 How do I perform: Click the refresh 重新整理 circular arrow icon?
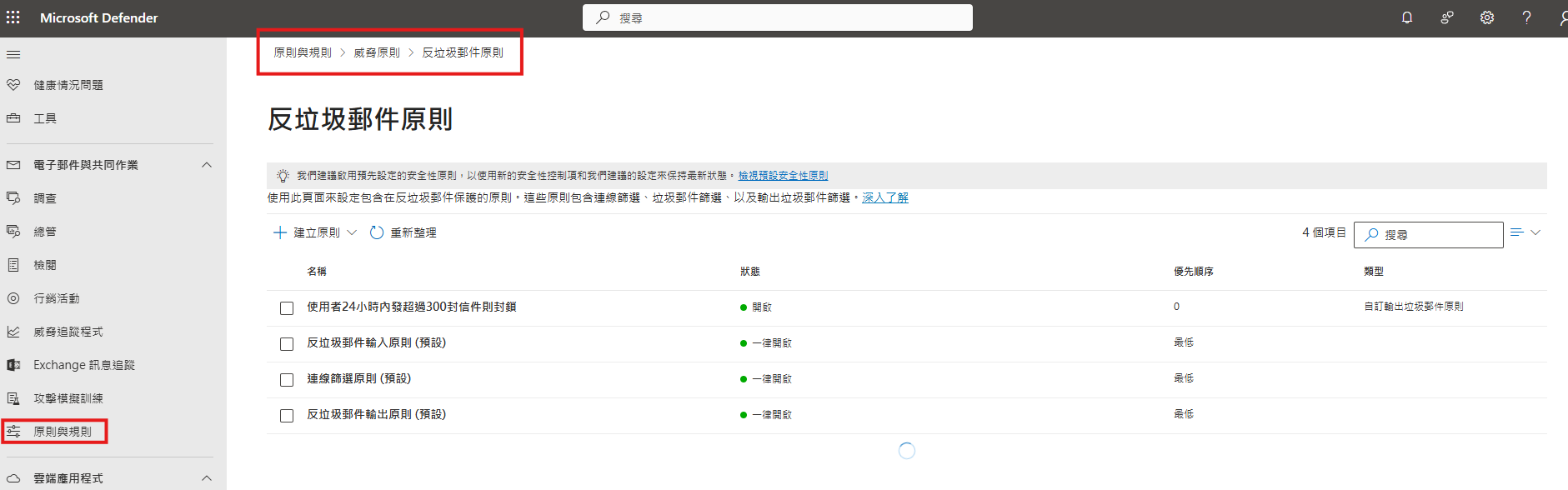click(377, 233)
